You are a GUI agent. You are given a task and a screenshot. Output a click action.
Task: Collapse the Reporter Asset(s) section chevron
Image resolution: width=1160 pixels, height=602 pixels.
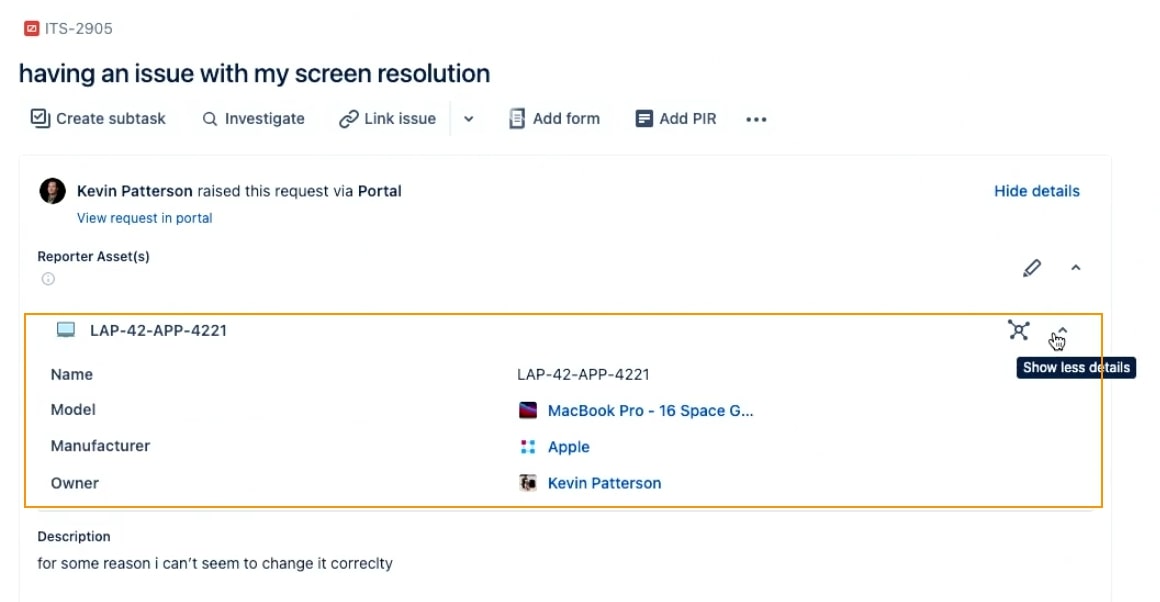(1076, 268)
